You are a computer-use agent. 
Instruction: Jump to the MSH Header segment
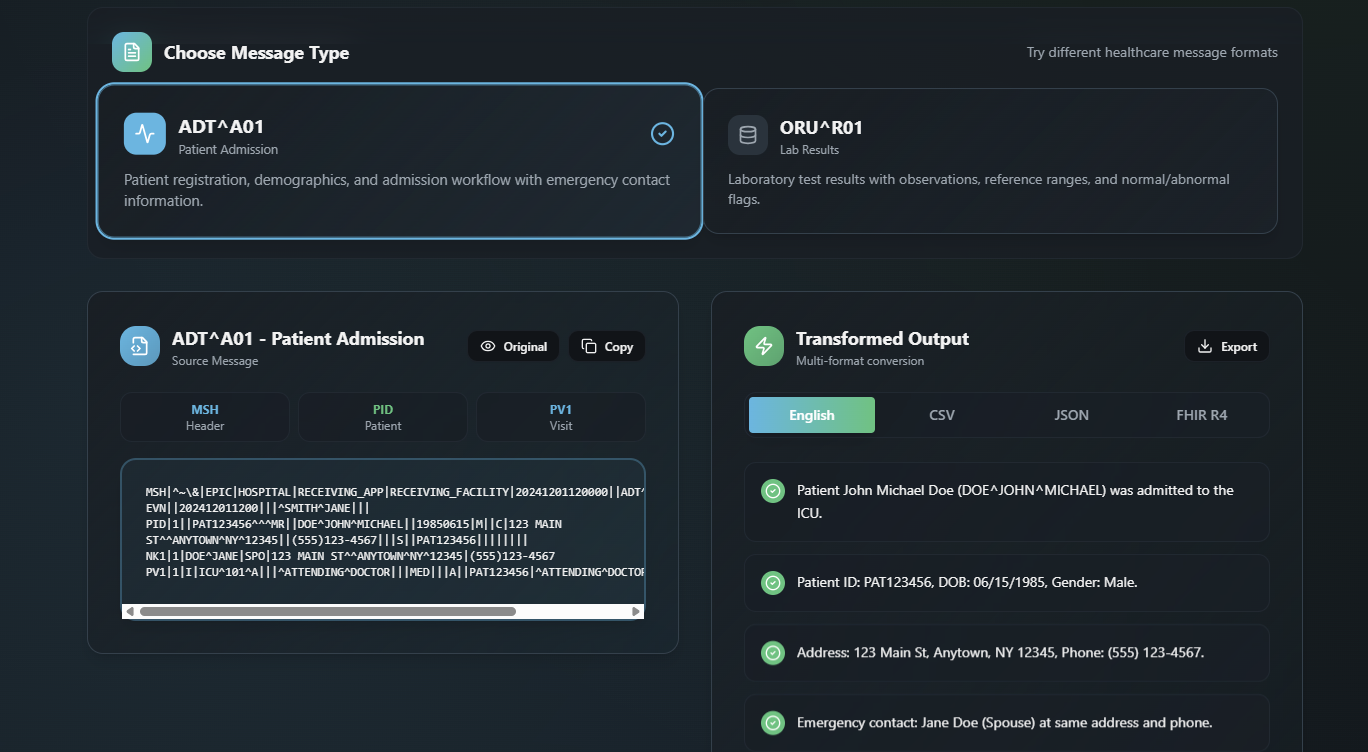[205, 417]
